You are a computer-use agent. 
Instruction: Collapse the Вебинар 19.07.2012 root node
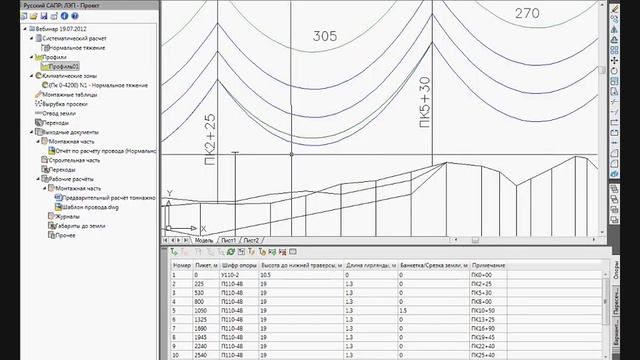pyautogui.click(x=25, y=29)
